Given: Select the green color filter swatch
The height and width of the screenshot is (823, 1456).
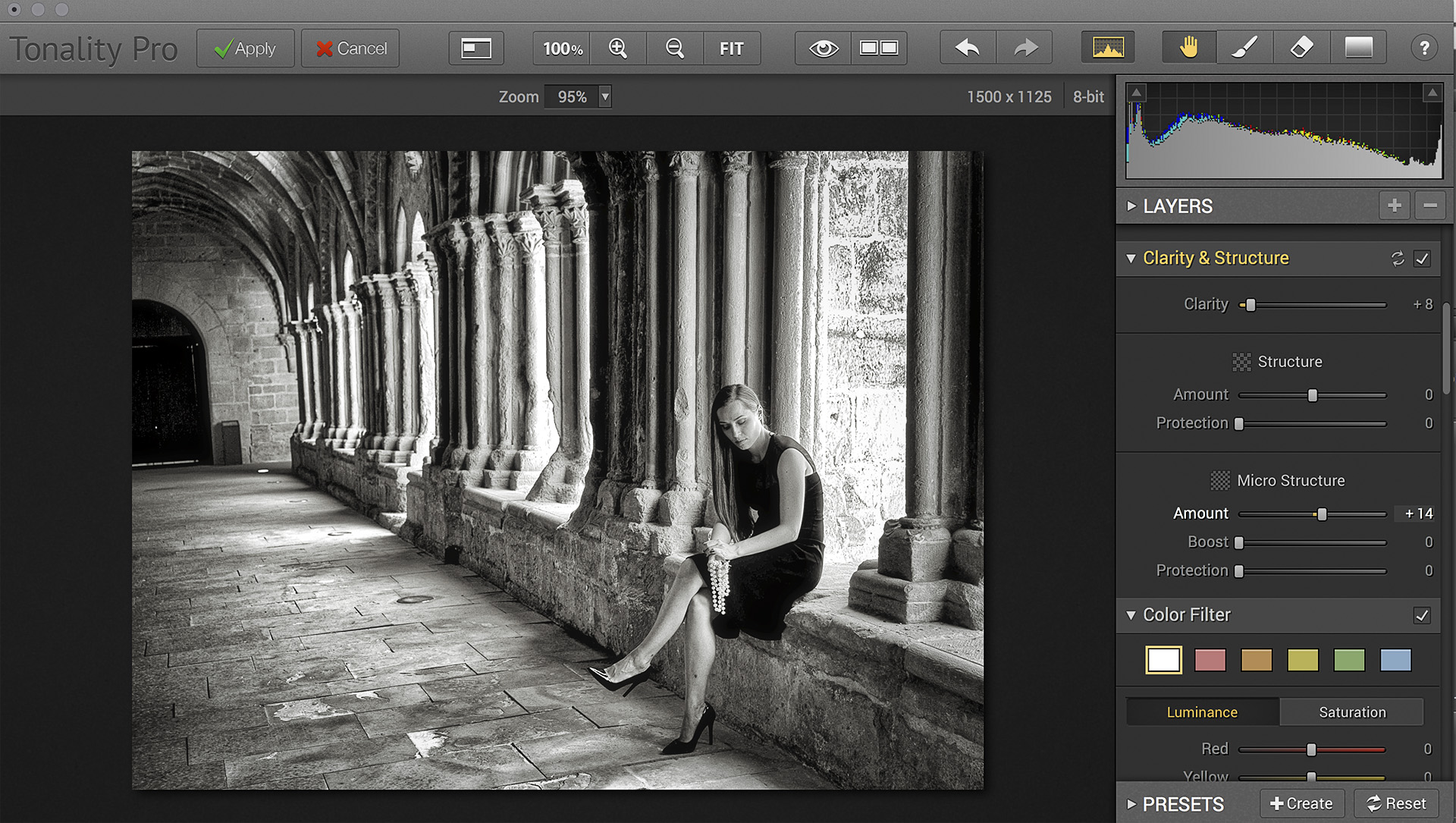Looking at the screenshot, I should click(x=1349, y=660).
